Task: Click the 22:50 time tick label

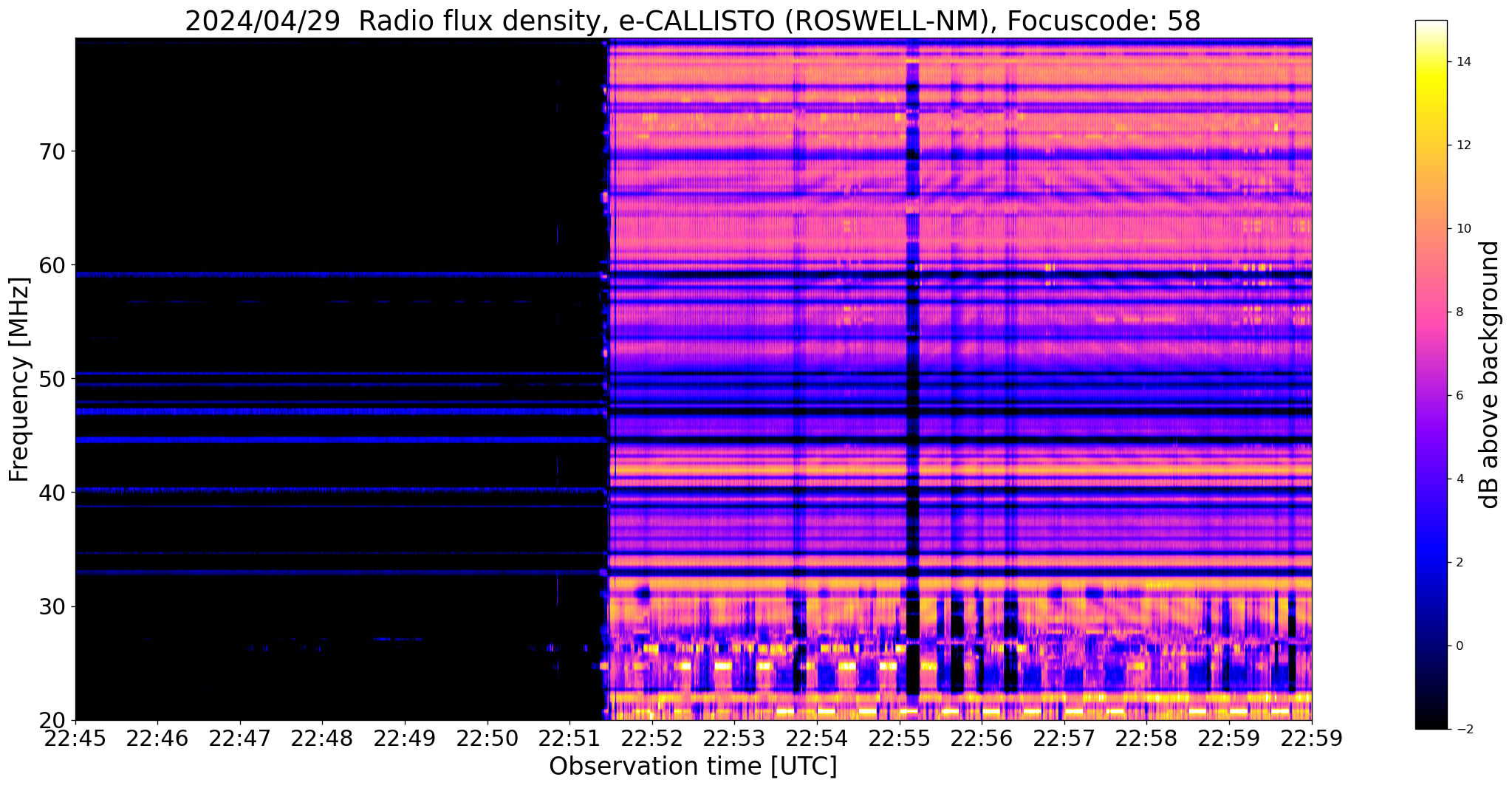Action: point(487,737)
